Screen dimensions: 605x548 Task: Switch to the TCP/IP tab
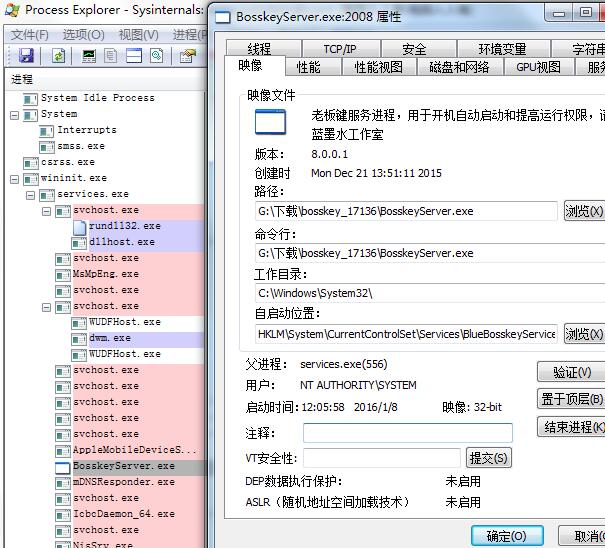339,49
